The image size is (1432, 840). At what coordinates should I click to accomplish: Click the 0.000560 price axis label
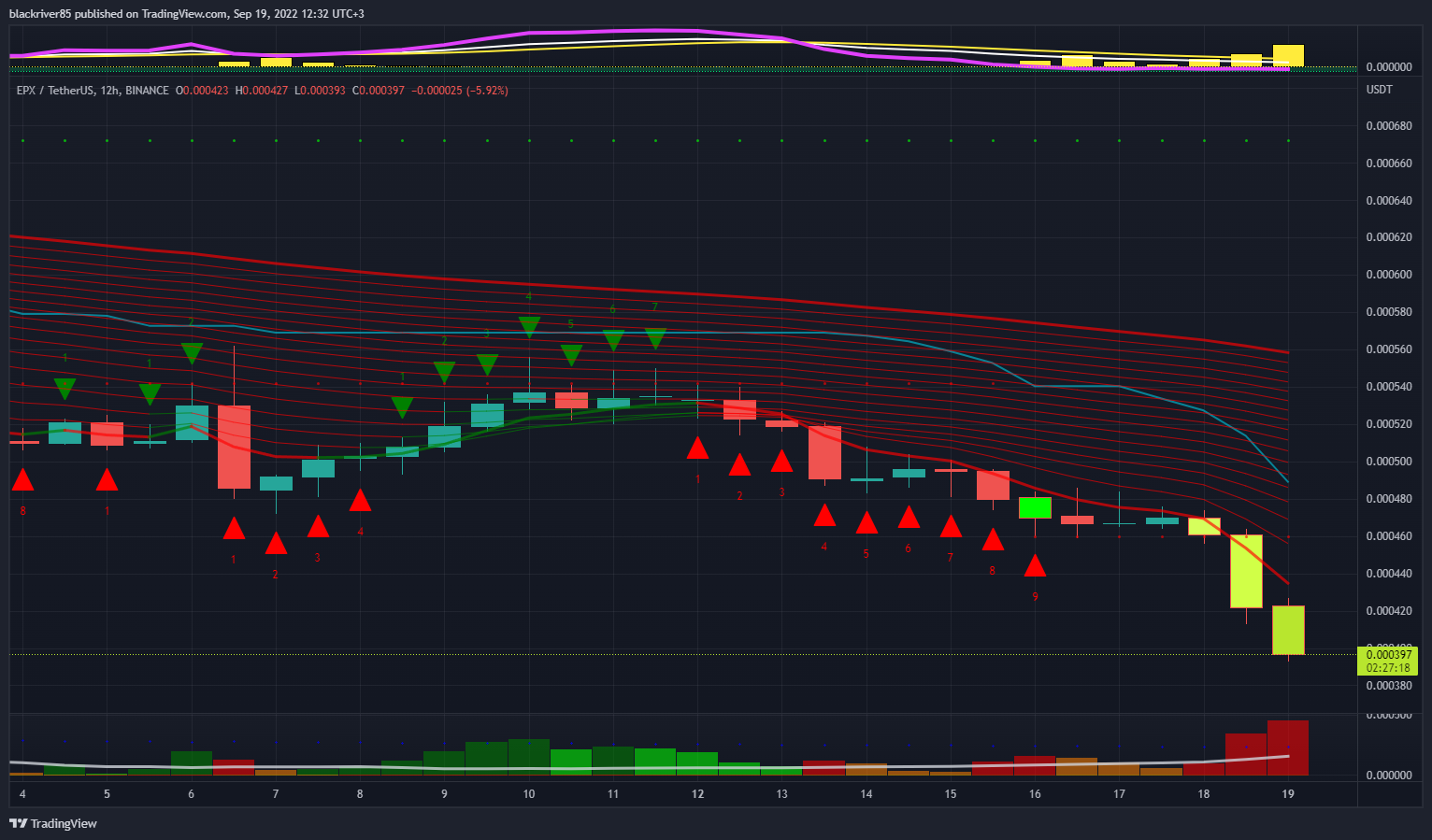(1389, 349)
